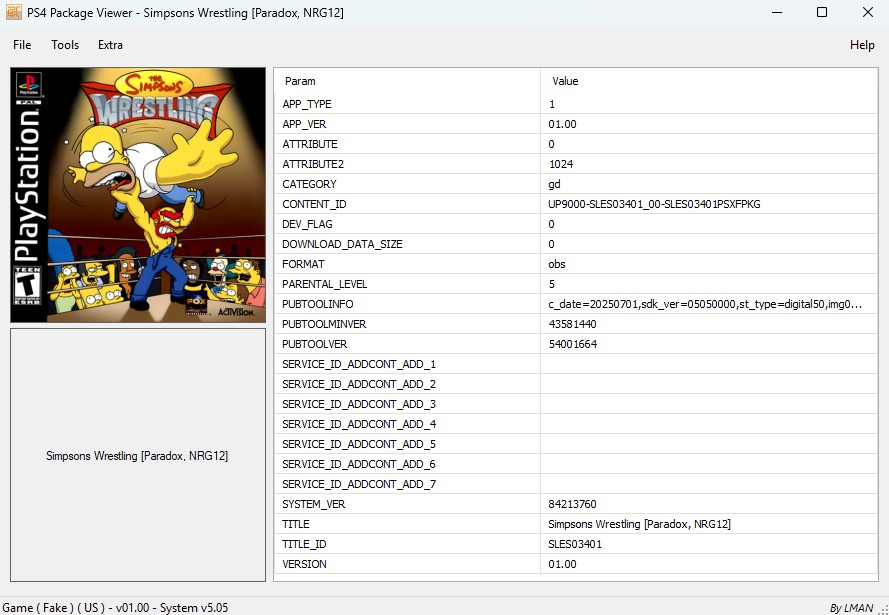Select the CATEGORY parameter row
Viewport: 889px width, 615px height.
coord(575,184)
